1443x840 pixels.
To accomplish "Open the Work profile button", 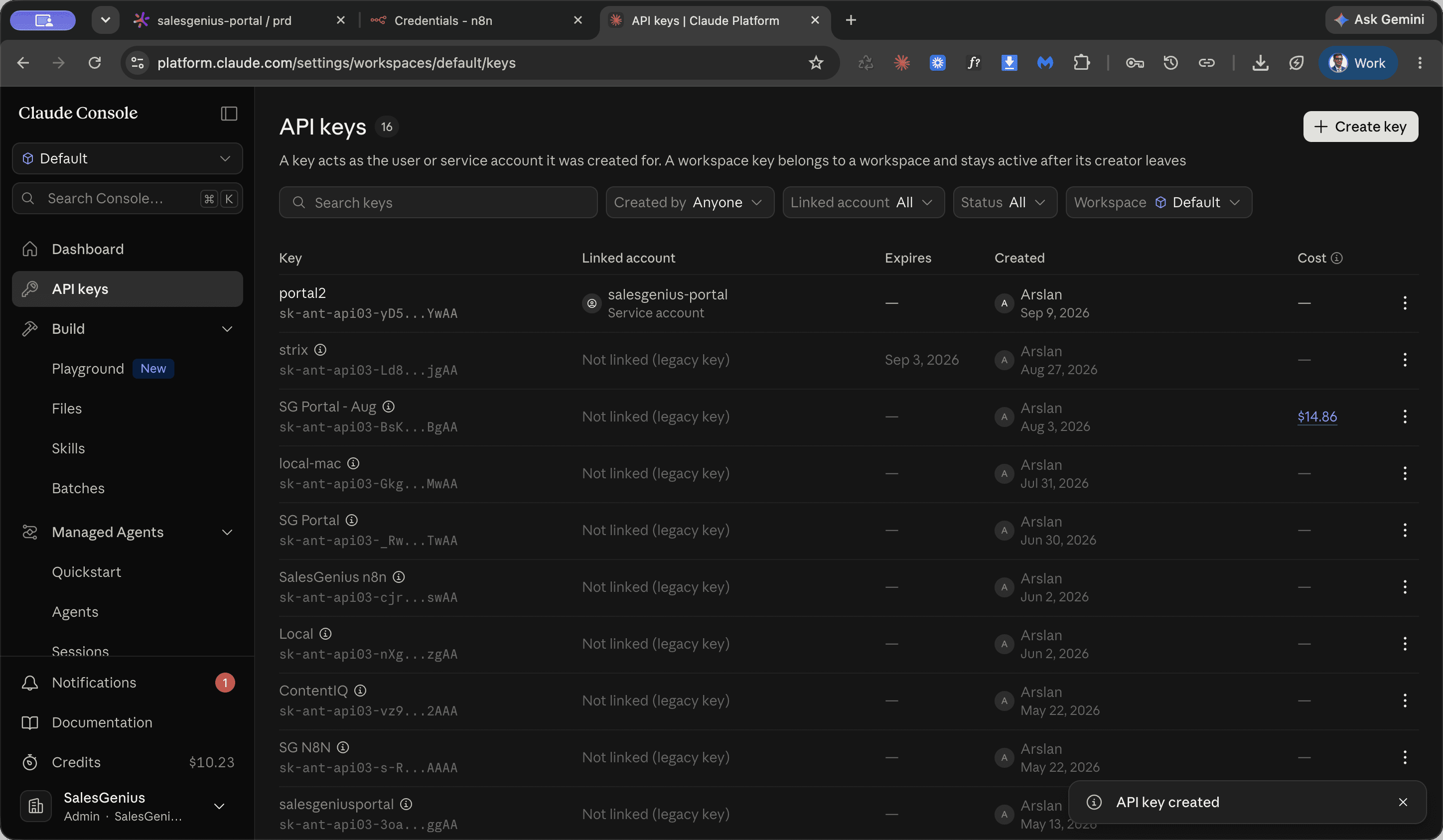I will pos(1357,62).
